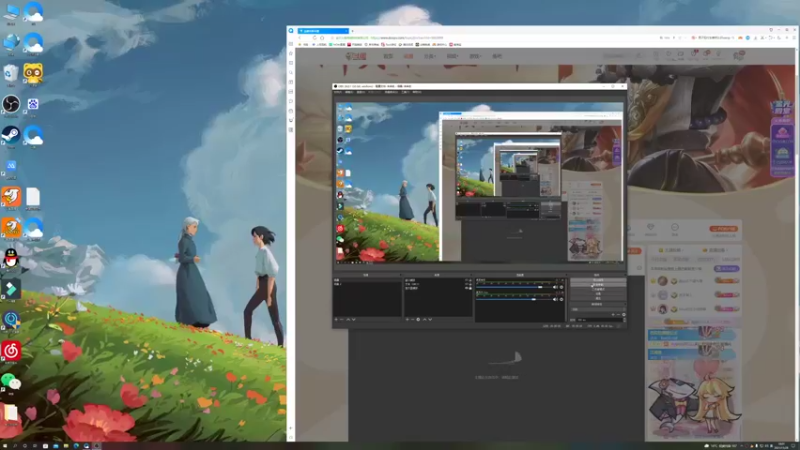
Task: Pop out the Audio Mixer dock header icon
Action: click(x=566, y=274)
